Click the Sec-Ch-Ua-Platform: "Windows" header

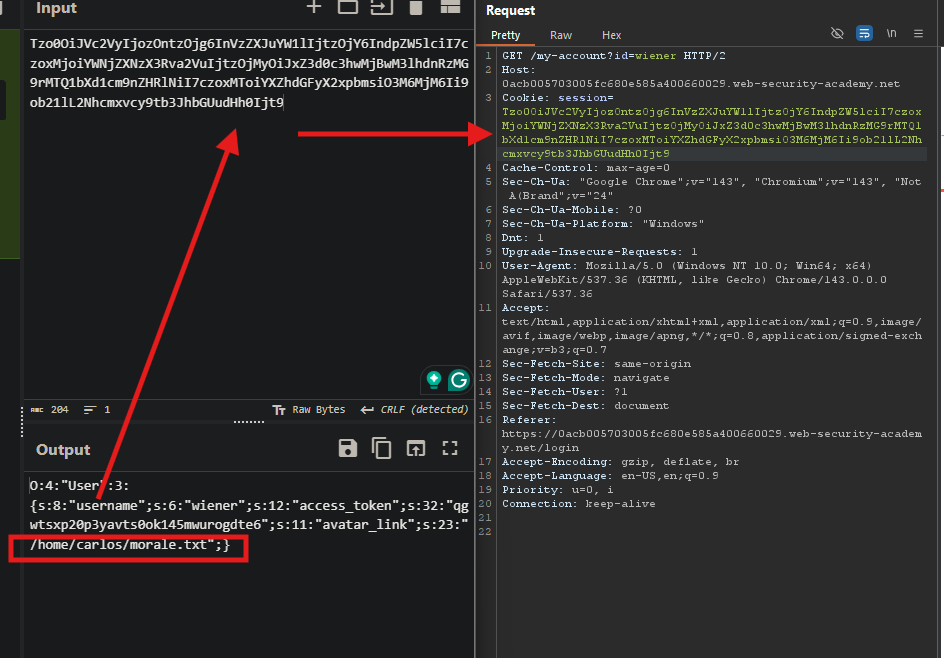click(603, 223)
